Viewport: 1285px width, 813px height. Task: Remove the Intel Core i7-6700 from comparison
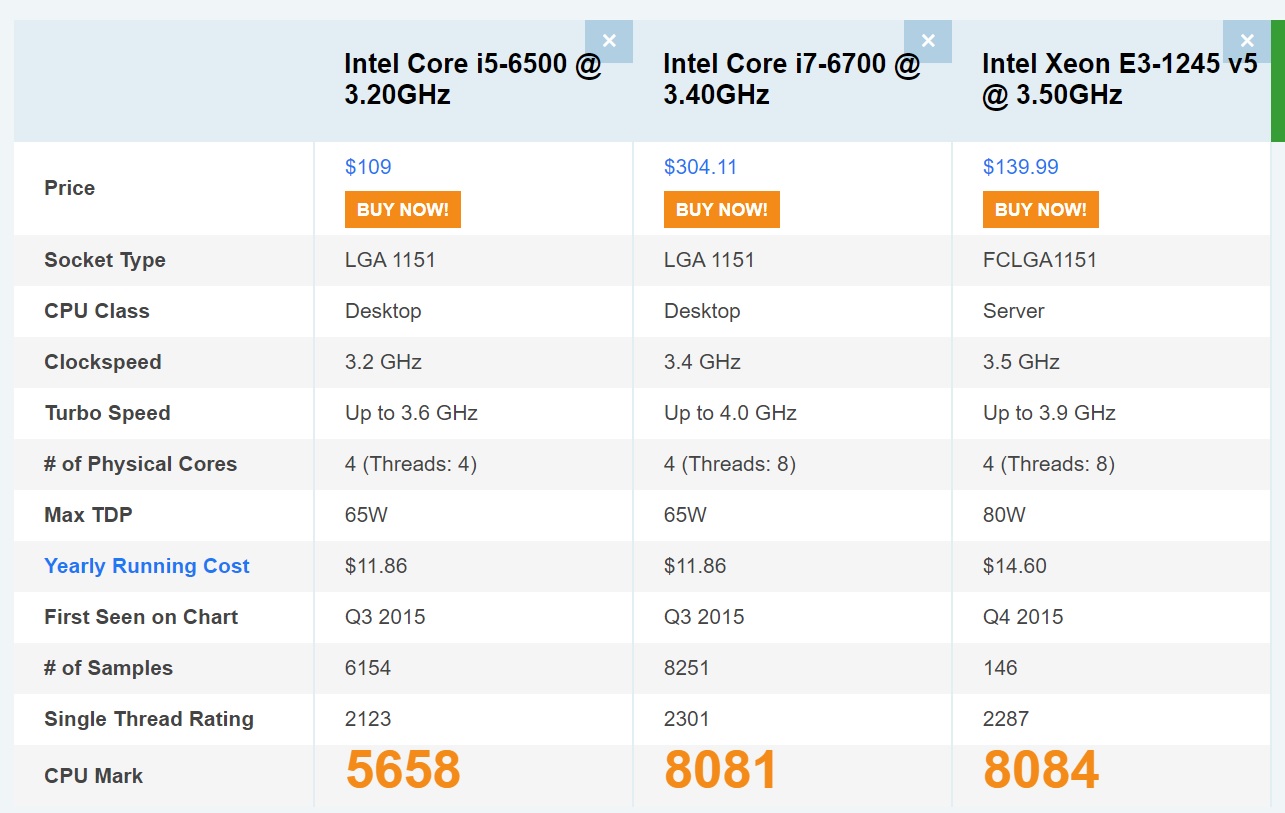pyautogui.click(x=928, y=40)
